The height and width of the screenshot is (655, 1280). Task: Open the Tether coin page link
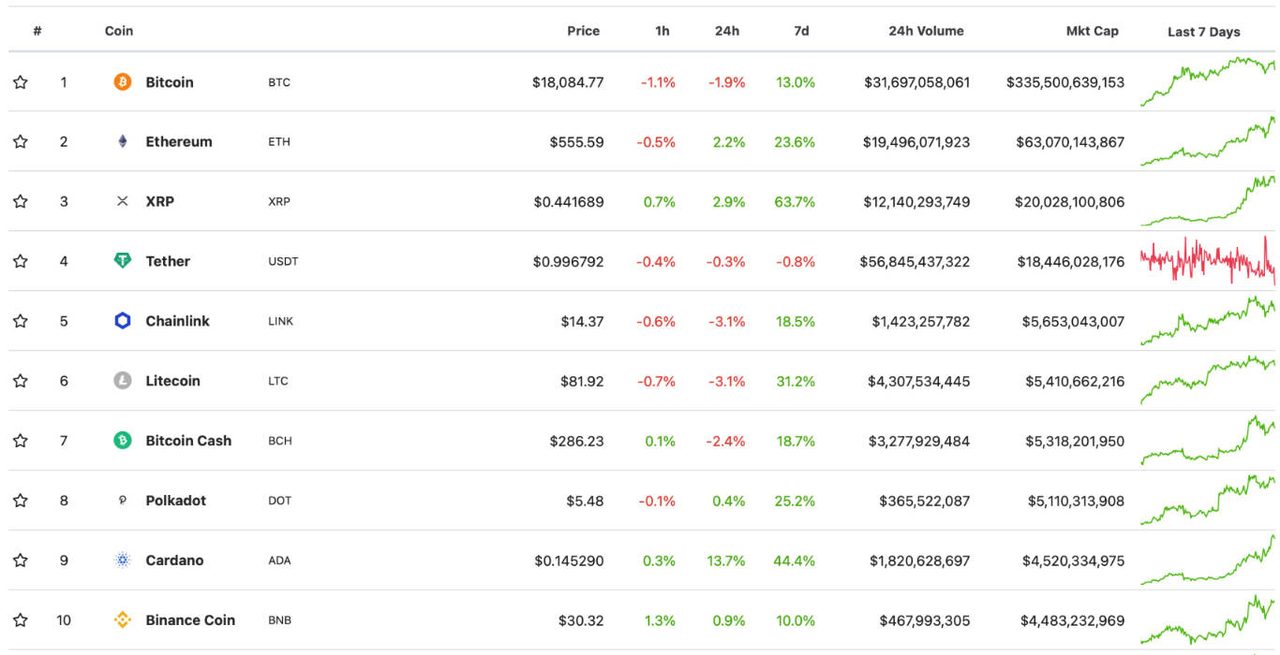tap(168, 261)
